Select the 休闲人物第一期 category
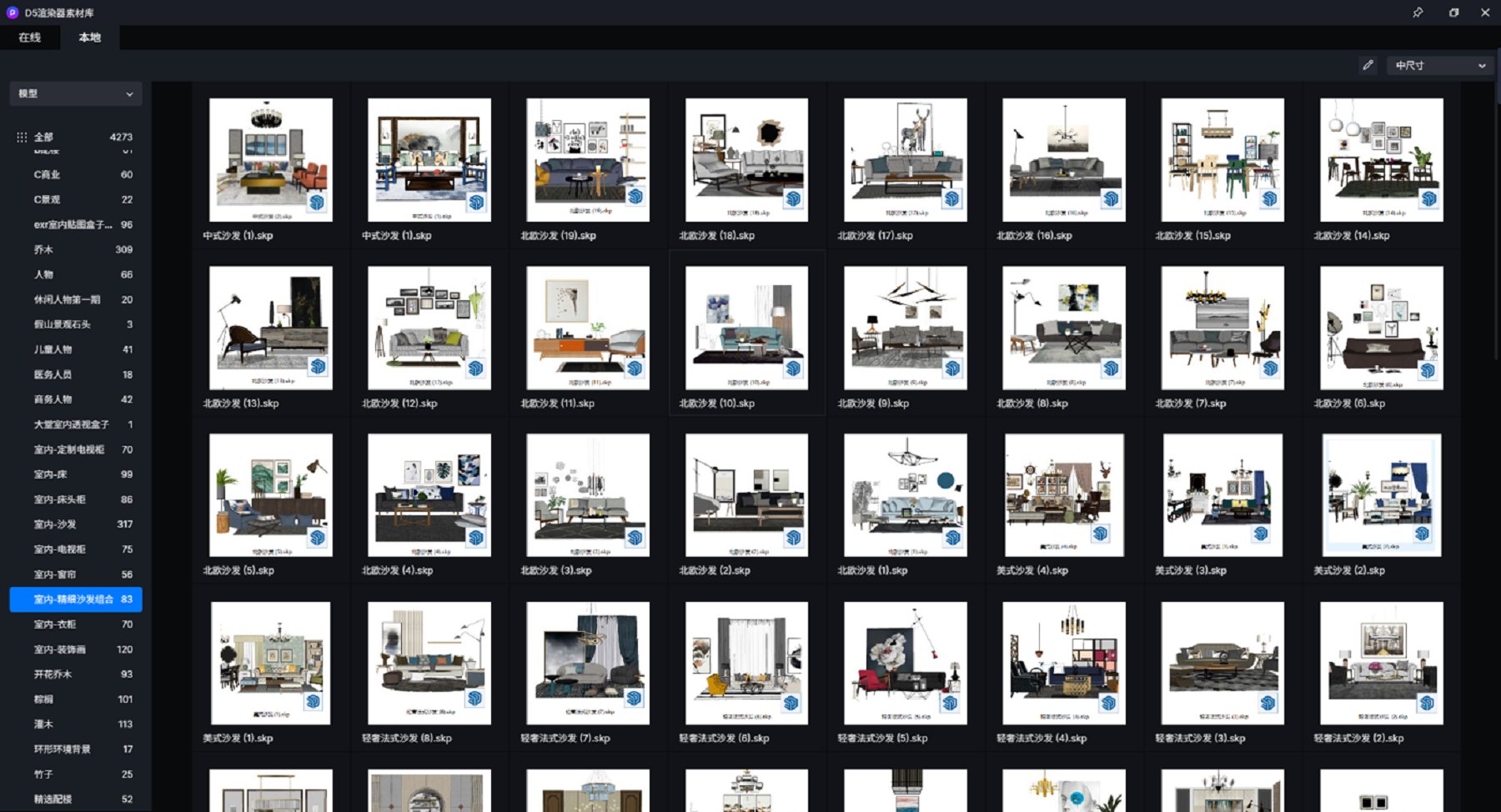The height and width of the screenshot is (812, 1501). click(x=76, y=299)
